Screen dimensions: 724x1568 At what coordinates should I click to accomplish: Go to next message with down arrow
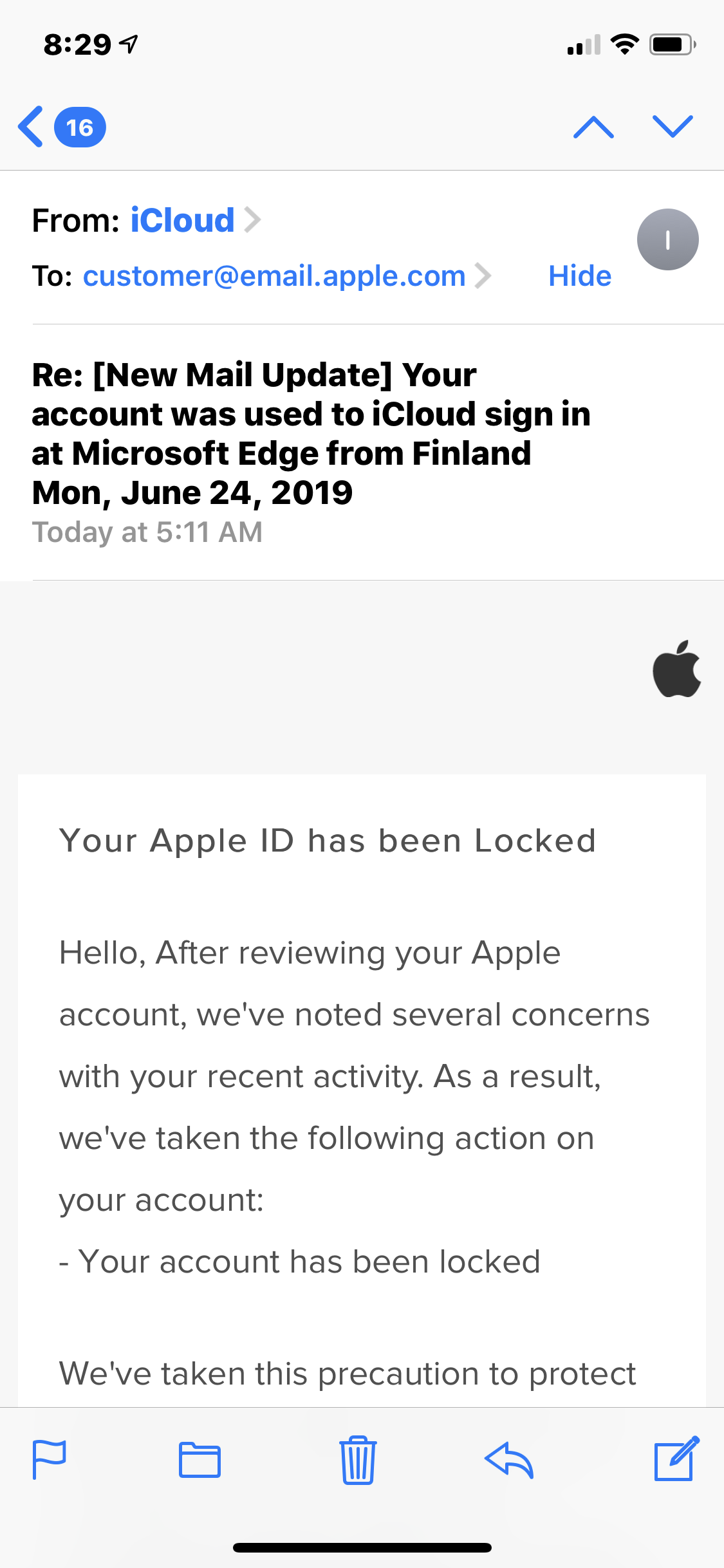673,127
